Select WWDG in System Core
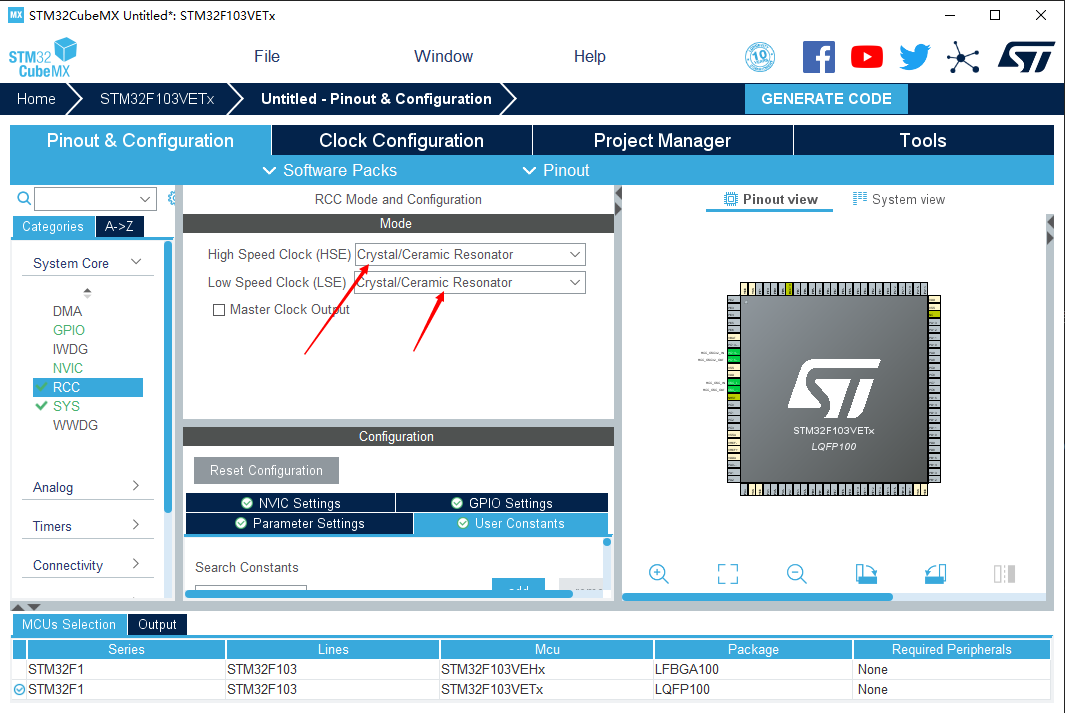Screen dimensions: 1065x713 (x=75, y=425)
